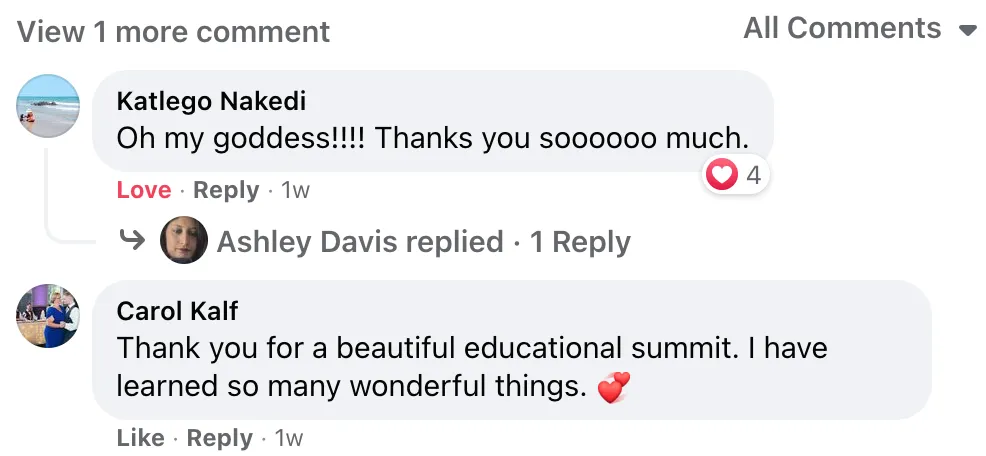Screen dimensions: 986x456
Task: Click Ashley Davis's small avatar
Action: [x=184, y=241]
